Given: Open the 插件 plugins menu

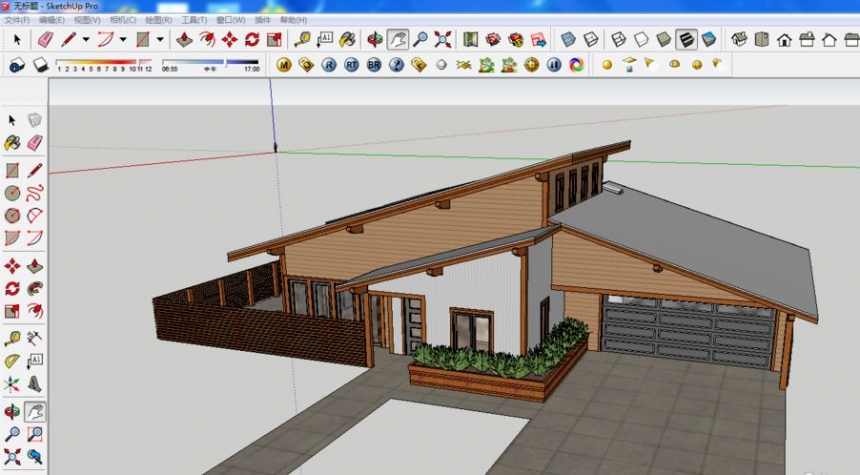Looking at the screenshot, I should tap(263, 20).
